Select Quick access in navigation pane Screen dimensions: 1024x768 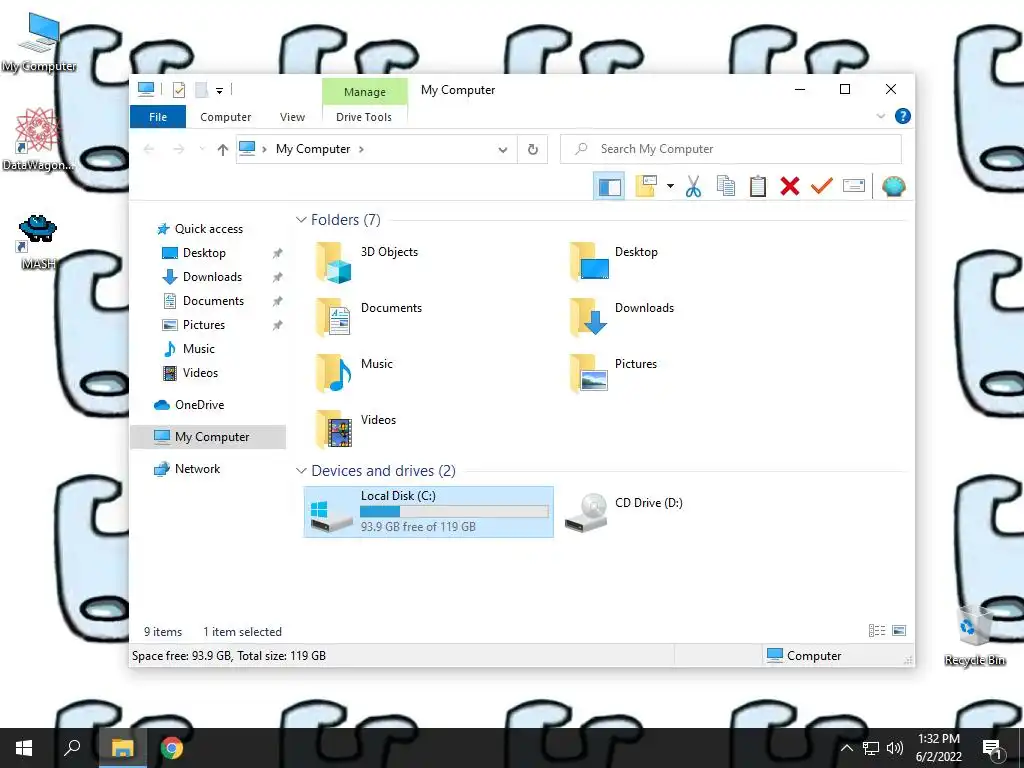coord(208,229)
